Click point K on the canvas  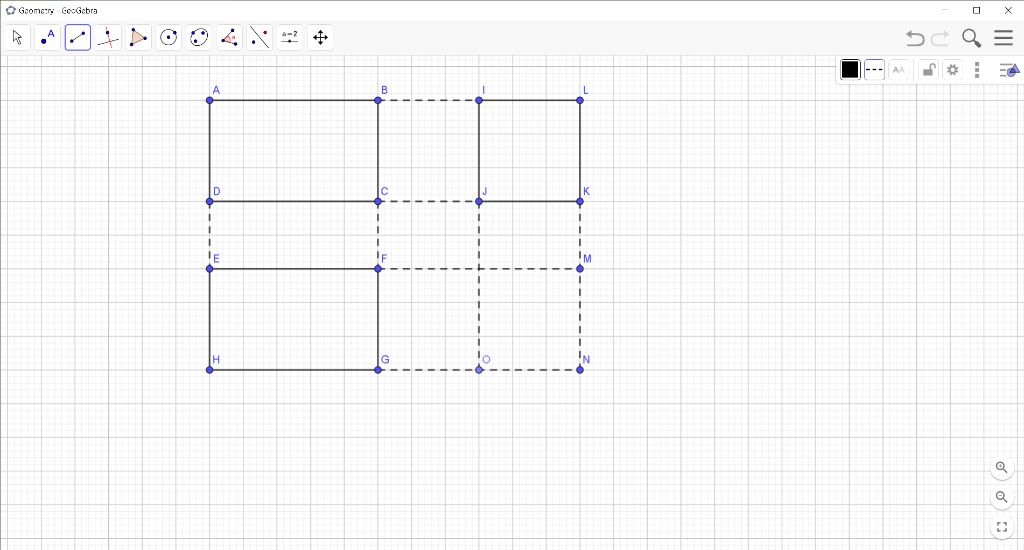click(580, 201)
